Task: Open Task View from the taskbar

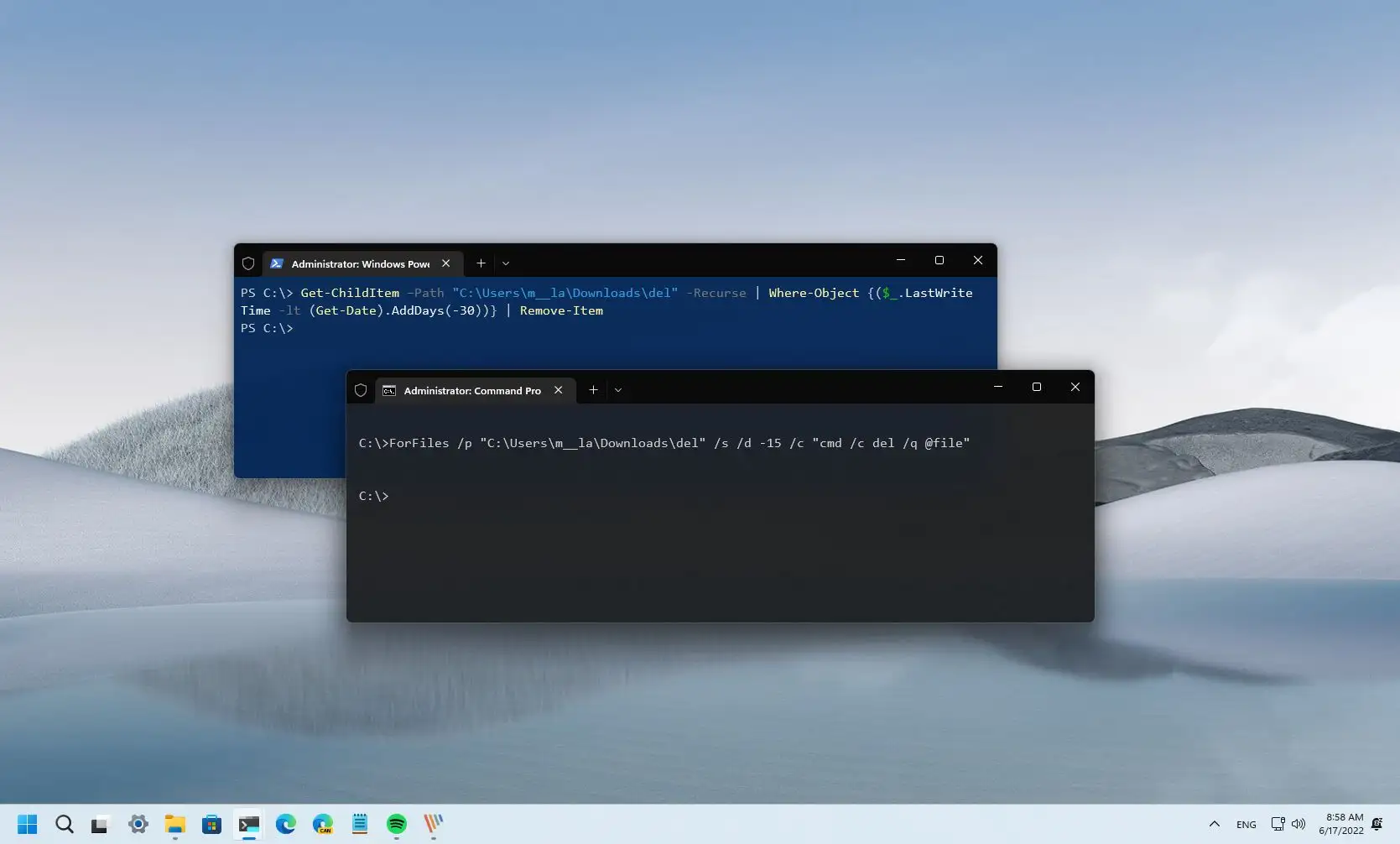Action: click(x=100, y=825)
